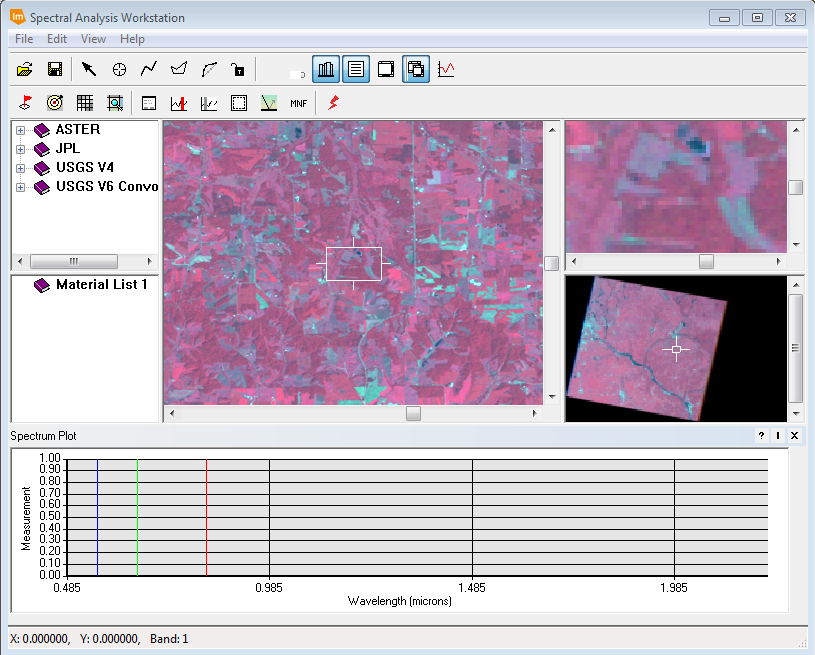Viewport: 815px width, 655px height.
Task: Click zoom view vertical scrollbar thumb
Action: pyautogui.click(x=796, y=187)
